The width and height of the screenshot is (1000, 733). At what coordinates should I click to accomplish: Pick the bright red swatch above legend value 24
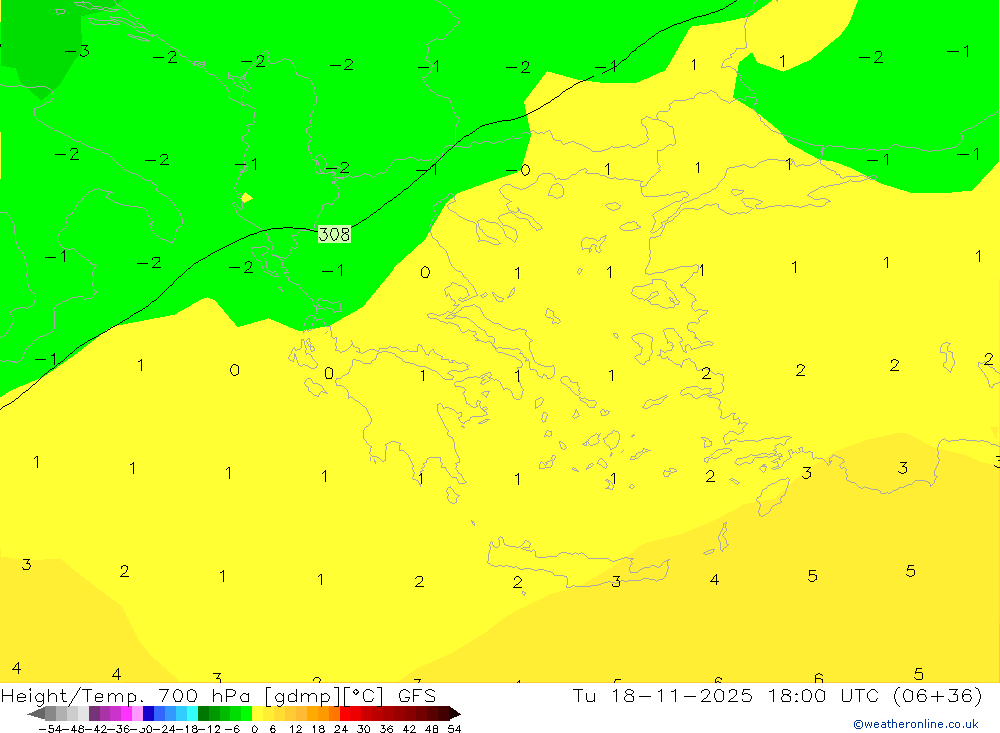345,714
